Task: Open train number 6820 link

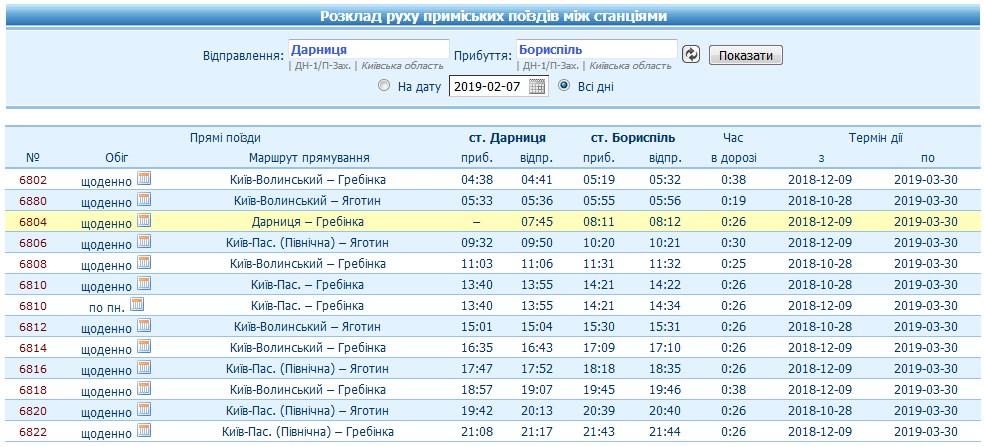Action: (33, 411)
